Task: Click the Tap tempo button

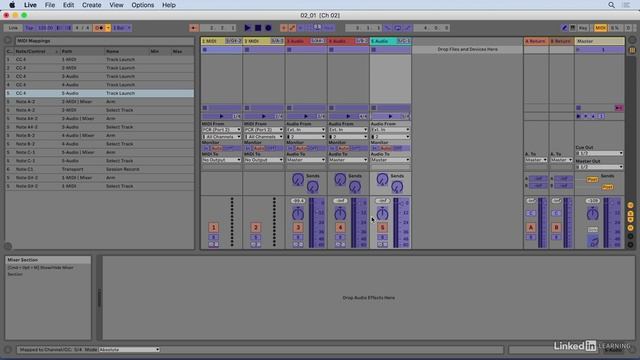Action: (29, 28)
